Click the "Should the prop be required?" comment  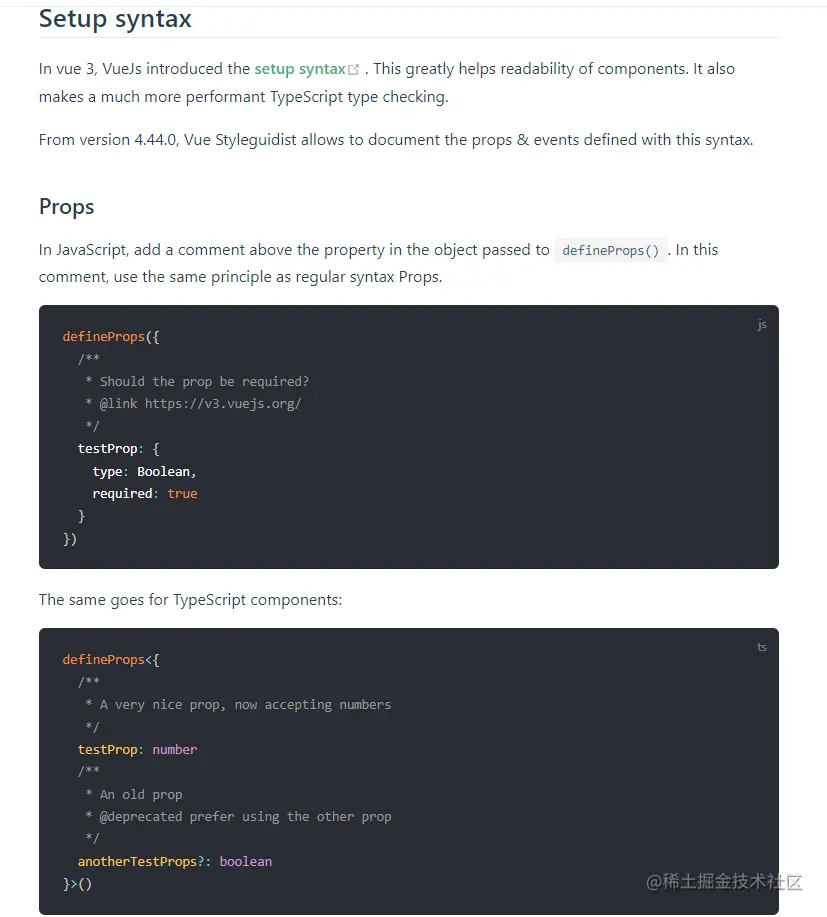[204, 381]
